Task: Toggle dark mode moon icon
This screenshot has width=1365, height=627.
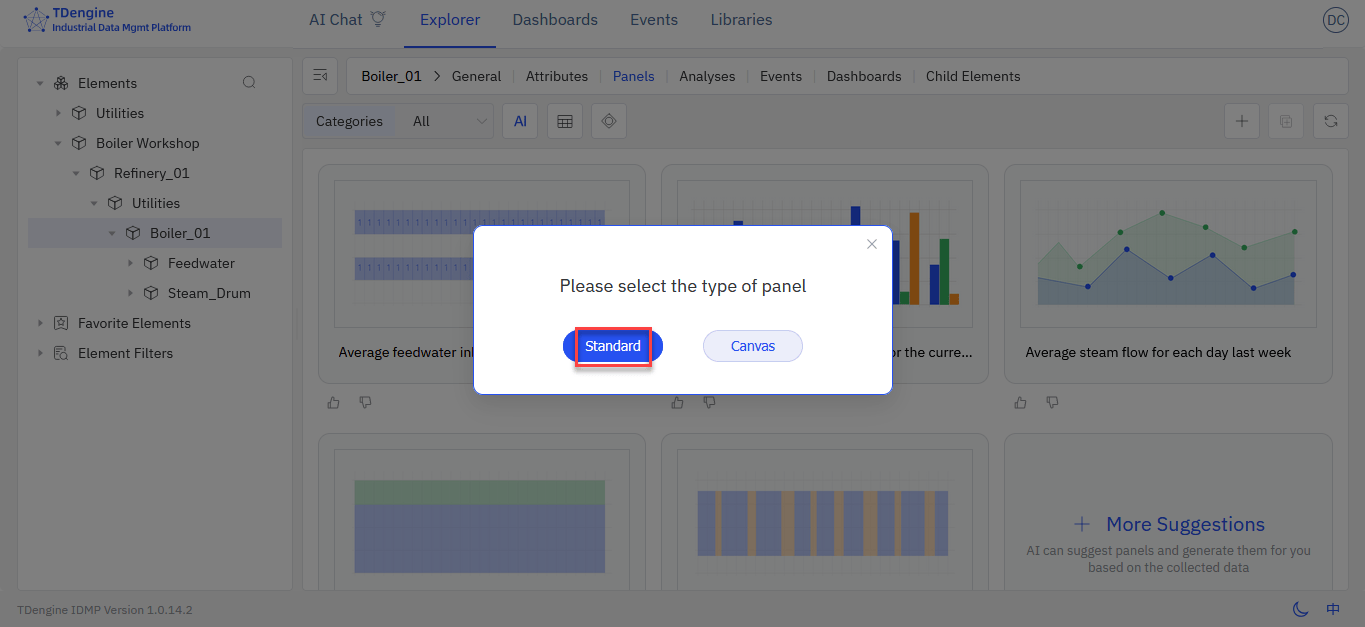Action: [x=1300, y=609]
